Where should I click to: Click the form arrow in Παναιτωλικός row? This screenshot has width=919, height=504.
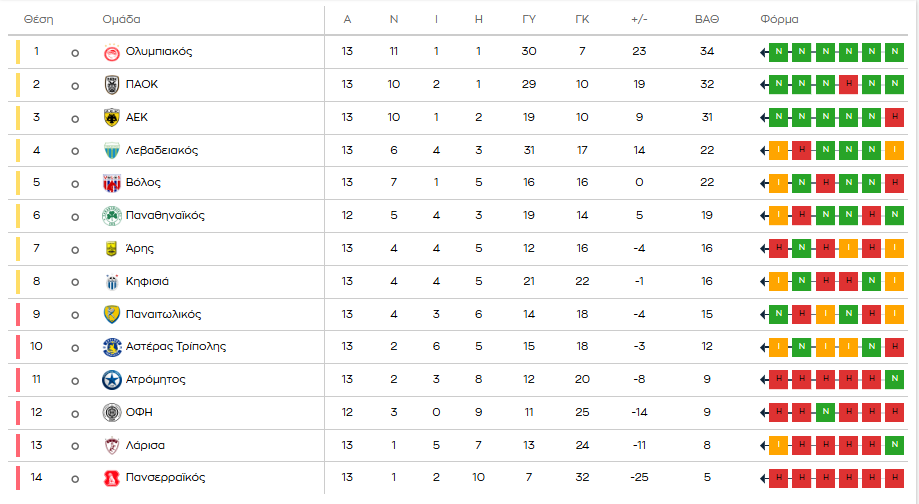pos(764,315)
